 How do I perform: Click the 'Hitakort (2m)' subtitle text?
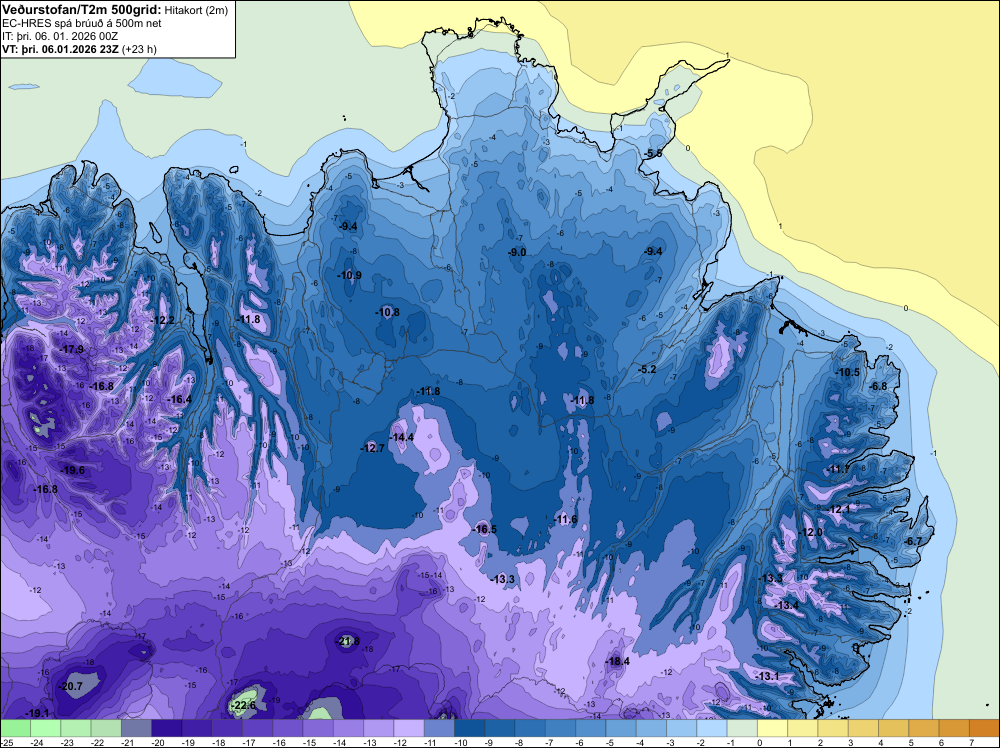196,10
